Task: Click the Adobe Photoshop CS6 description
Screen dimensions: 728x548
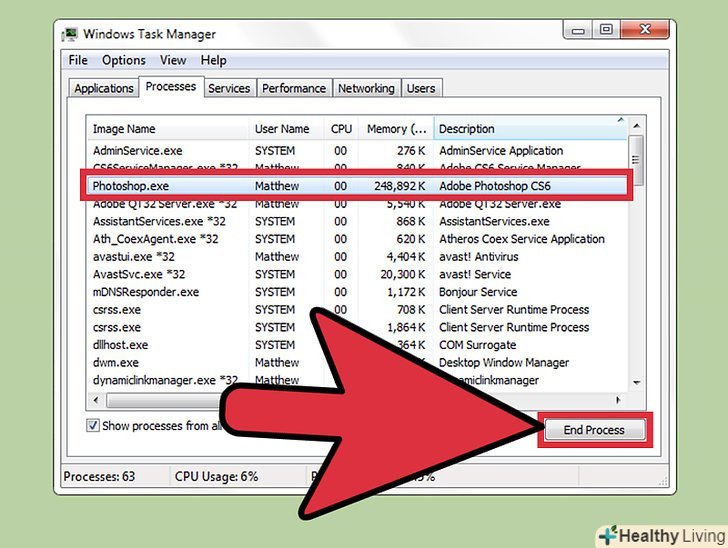Action: coord(495,186)
